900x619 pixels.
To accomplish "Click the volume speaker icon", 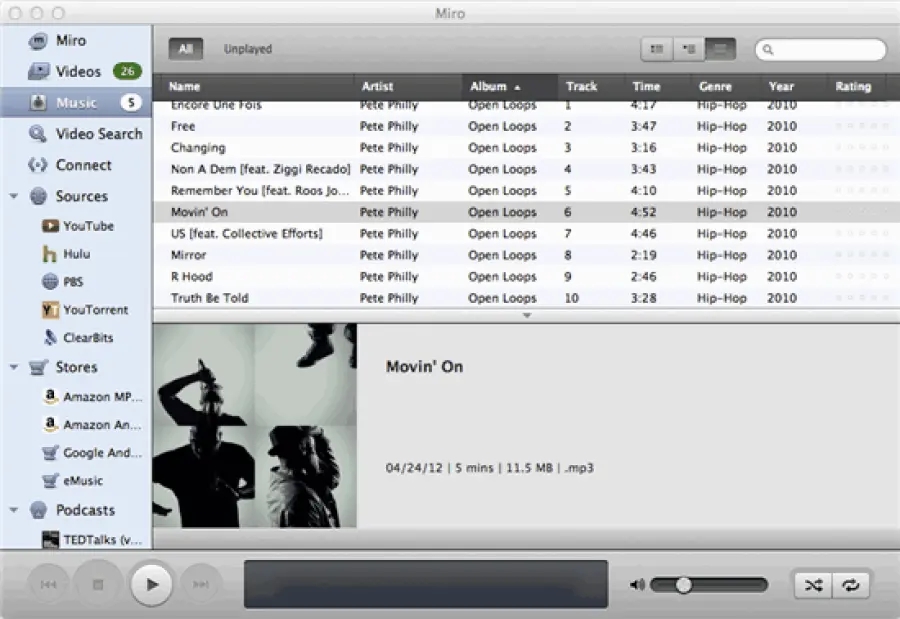I will 637,585.
